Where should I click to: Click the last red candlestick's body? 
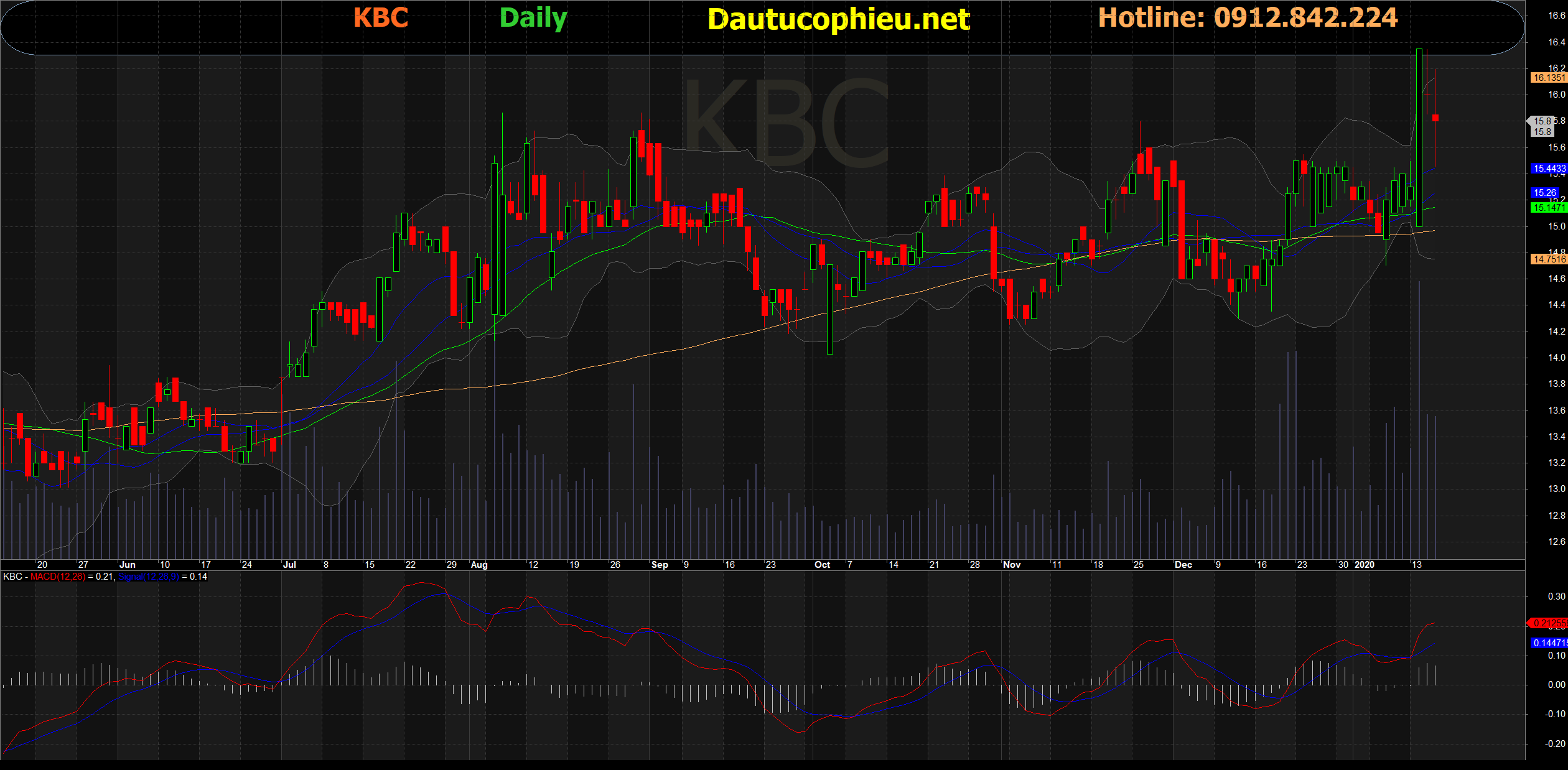[1435, 118]
